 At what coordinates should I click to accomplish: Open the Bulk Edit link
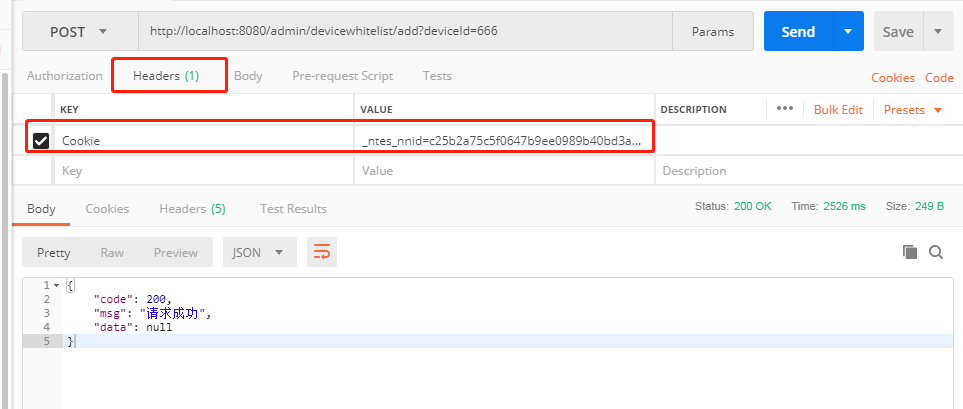pos(838,110)
